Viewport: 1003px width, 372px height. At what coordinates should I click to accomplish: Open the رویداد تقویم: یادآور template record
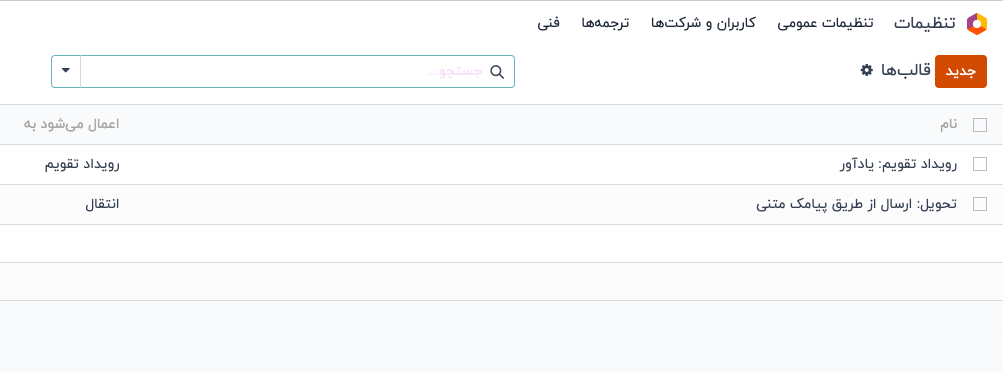click(898, 164)
